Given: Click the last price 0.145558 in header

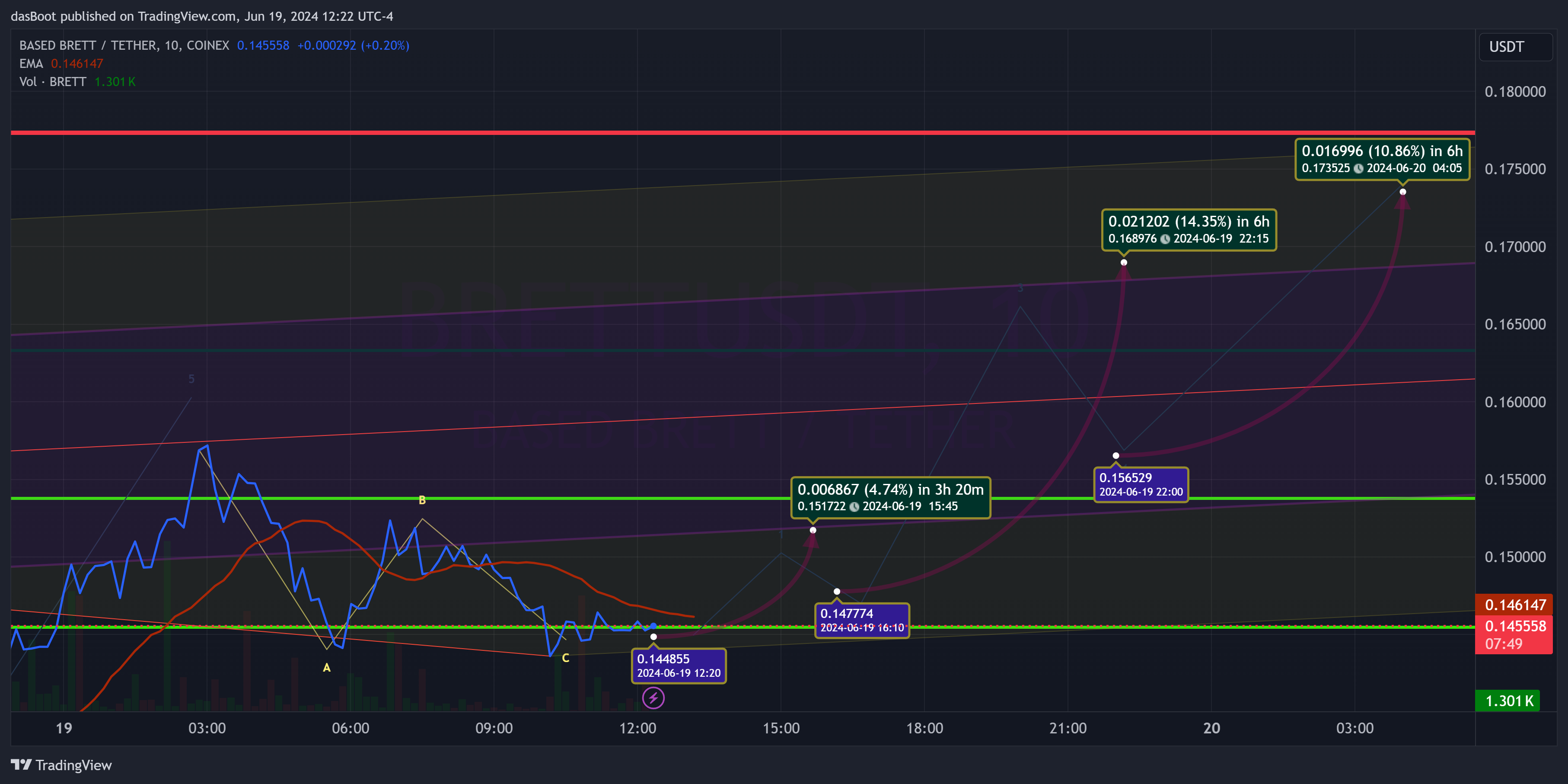Looking at the screenshot, I should [x=263, y=46].
